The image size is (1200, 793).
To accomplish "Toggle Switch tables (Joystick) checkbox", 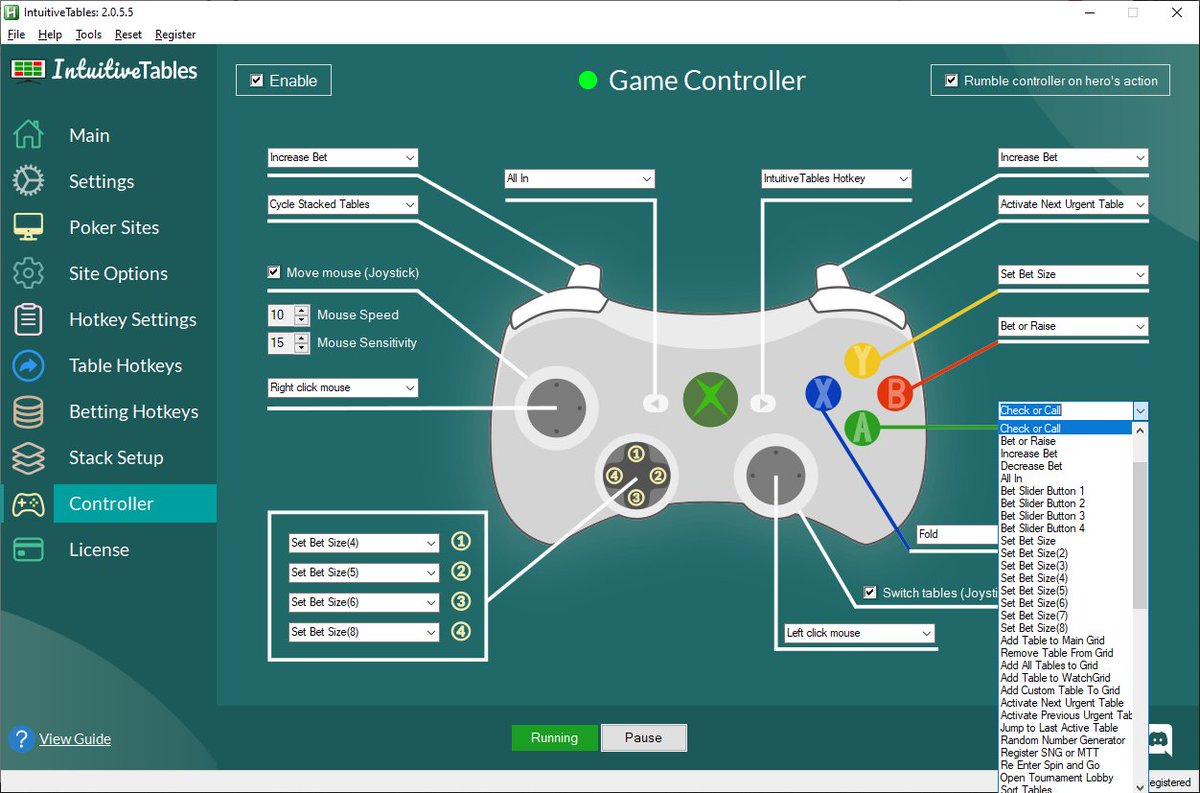I will 870,592.
